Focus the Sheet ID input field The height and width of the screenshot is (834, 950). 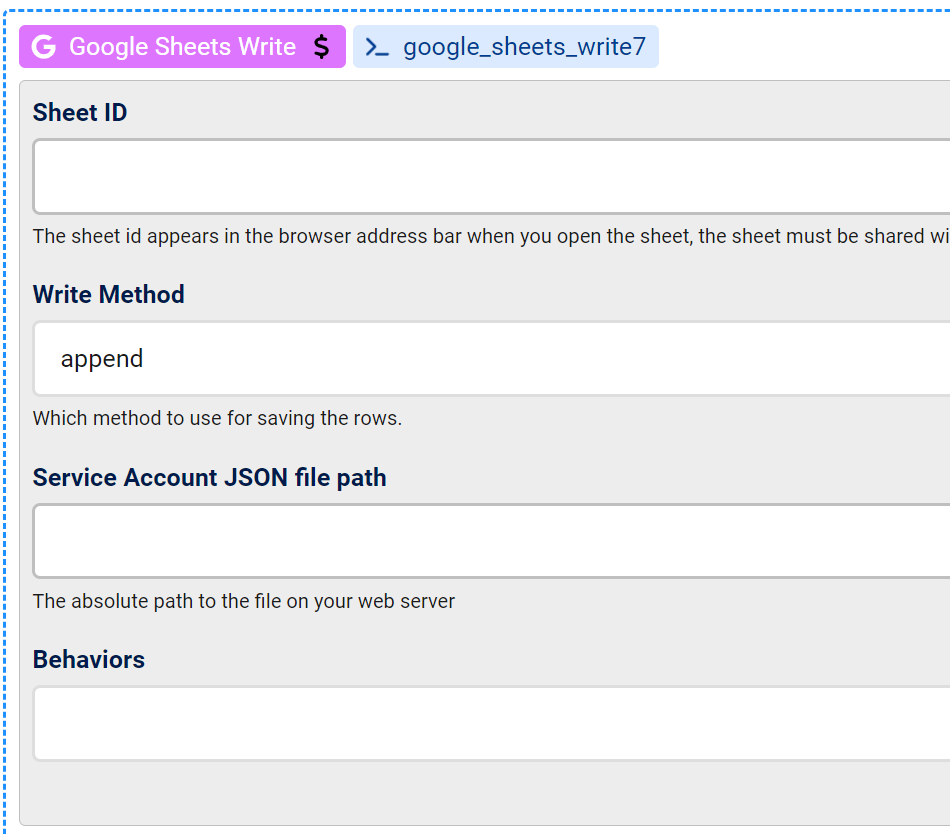click(x=491, y=176)
